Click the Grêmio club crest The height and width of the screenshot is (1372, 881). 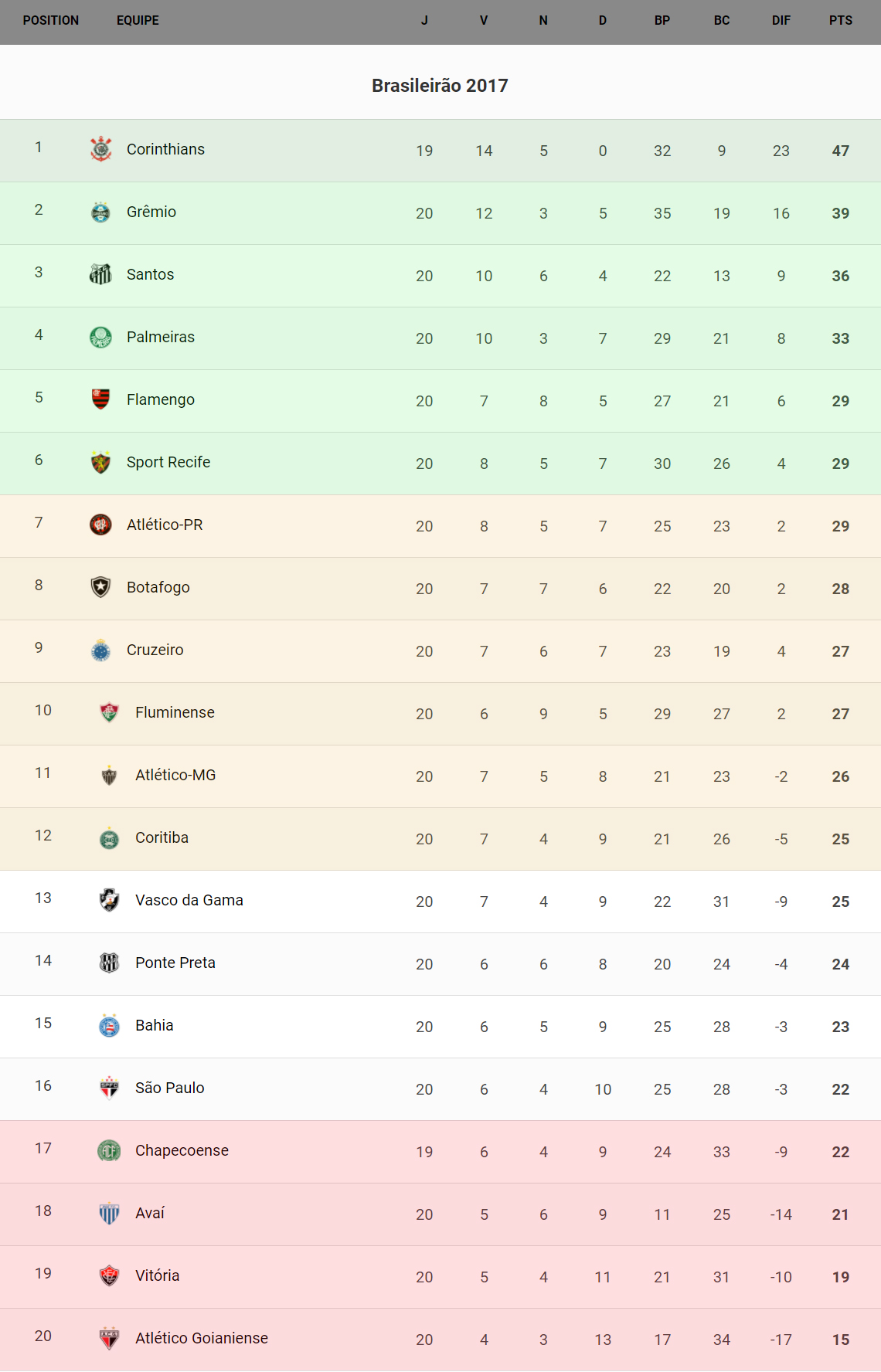point(100,212)
